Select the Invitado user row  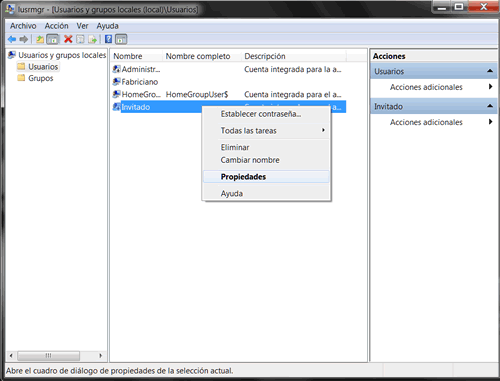[229, 107]
